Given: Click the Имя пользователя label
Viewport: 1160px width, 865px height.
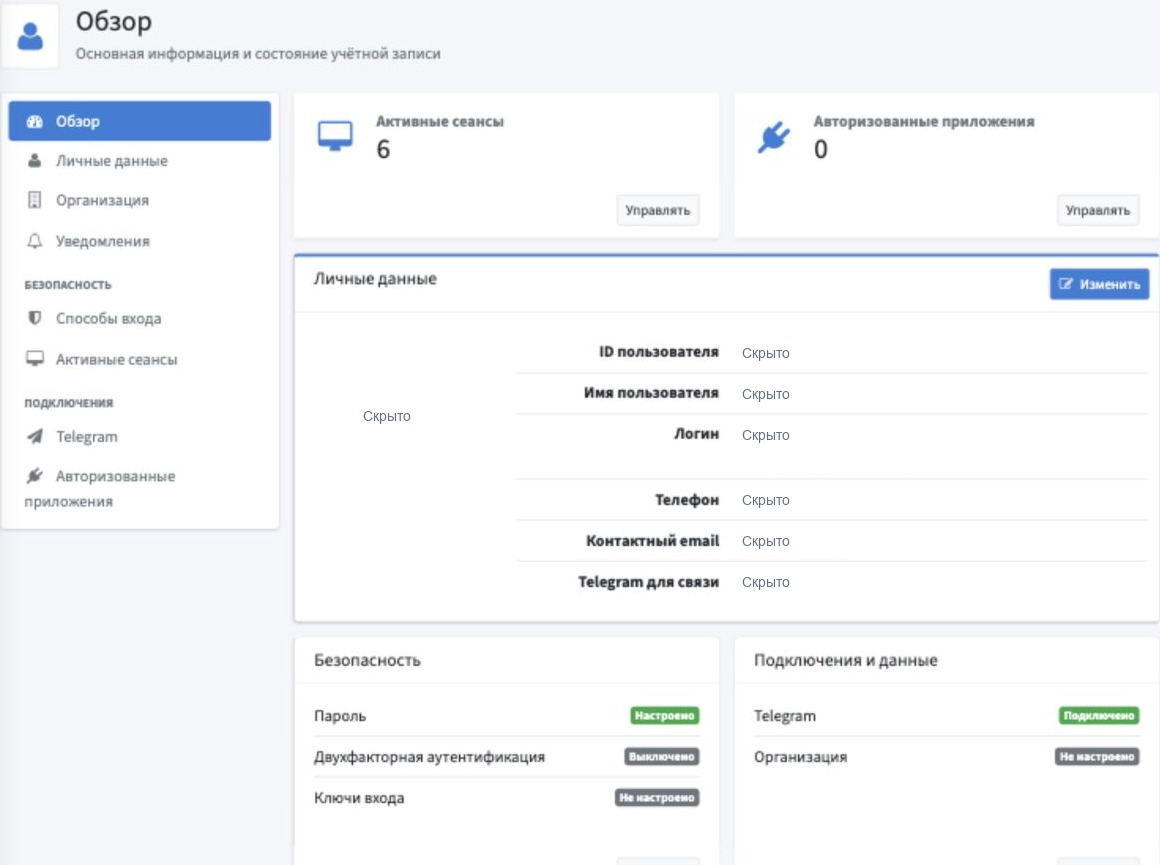Looking at the screenshot, I should pyautogui.click(x=651, y=393).
